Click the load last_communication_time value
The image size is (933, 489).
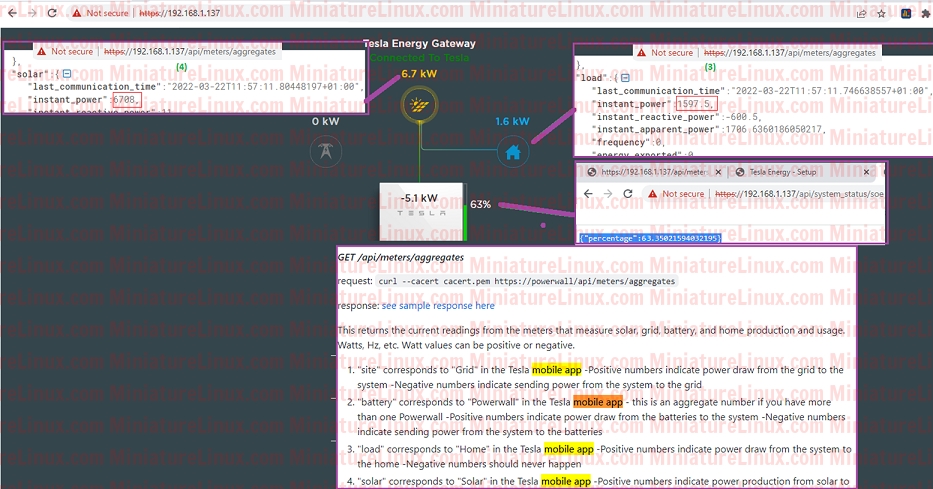click(828, 91)
